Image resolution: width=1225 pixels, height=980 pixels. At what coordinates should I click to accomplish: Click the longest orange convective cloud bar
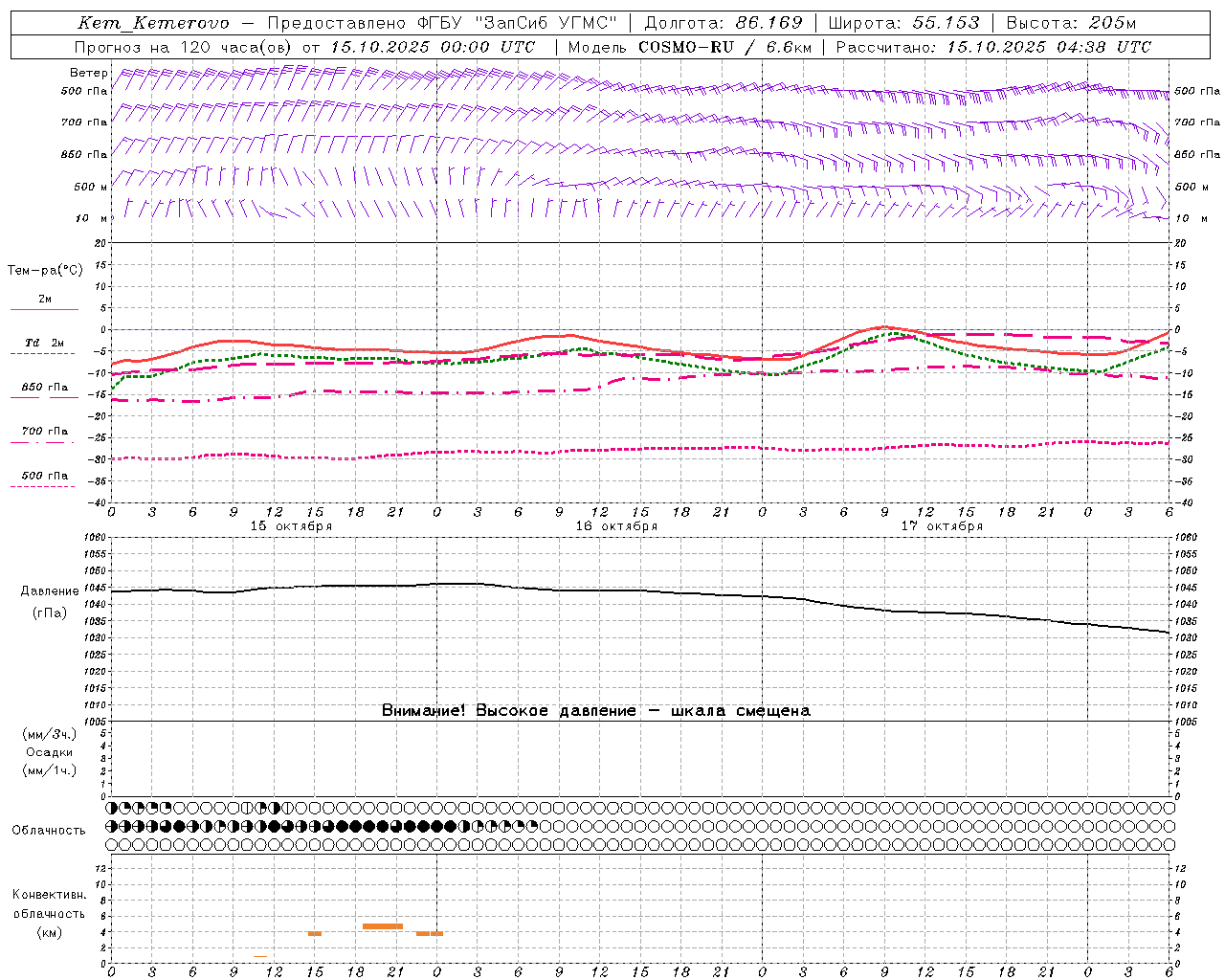pos(383,926)
